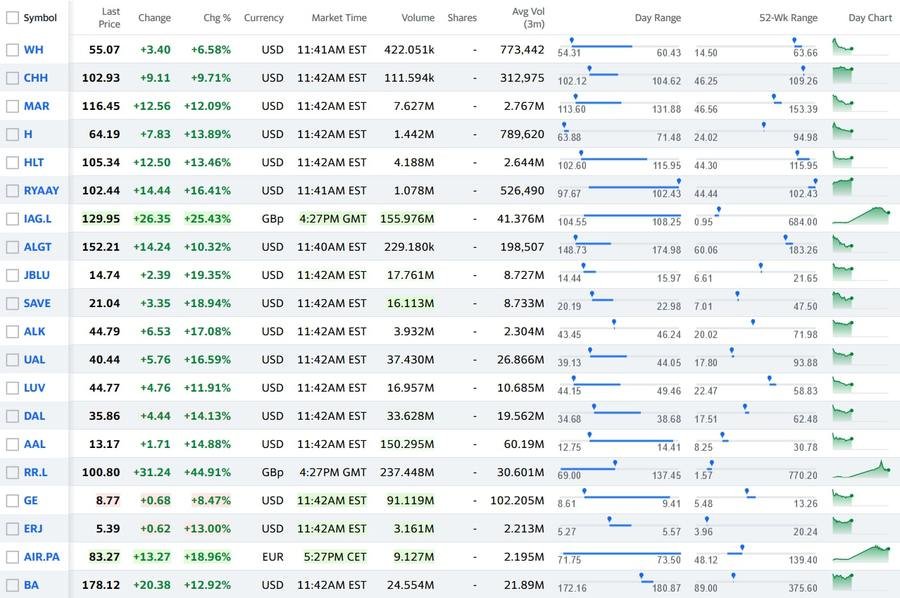The image size is (900, 598).
Task: Tick the checkbox for the DAL row
Action: pyautogui.click(x=12, y=416)
